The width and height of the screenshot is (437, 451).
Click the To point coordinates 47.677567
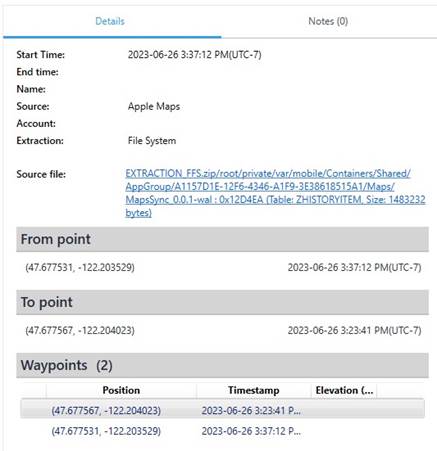(80, 330)
